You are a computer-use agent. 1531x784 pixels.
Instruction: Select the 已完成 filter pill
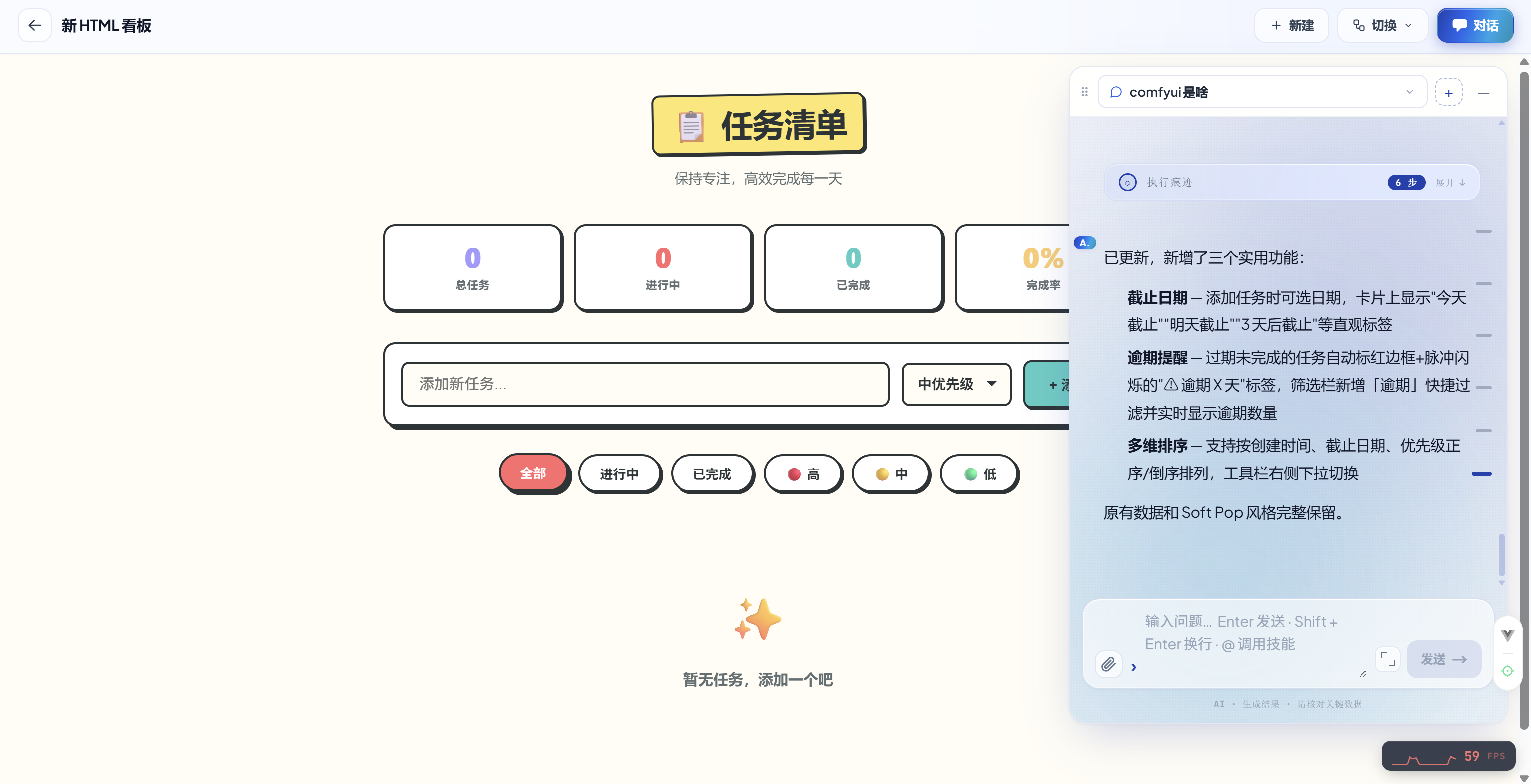712,473
